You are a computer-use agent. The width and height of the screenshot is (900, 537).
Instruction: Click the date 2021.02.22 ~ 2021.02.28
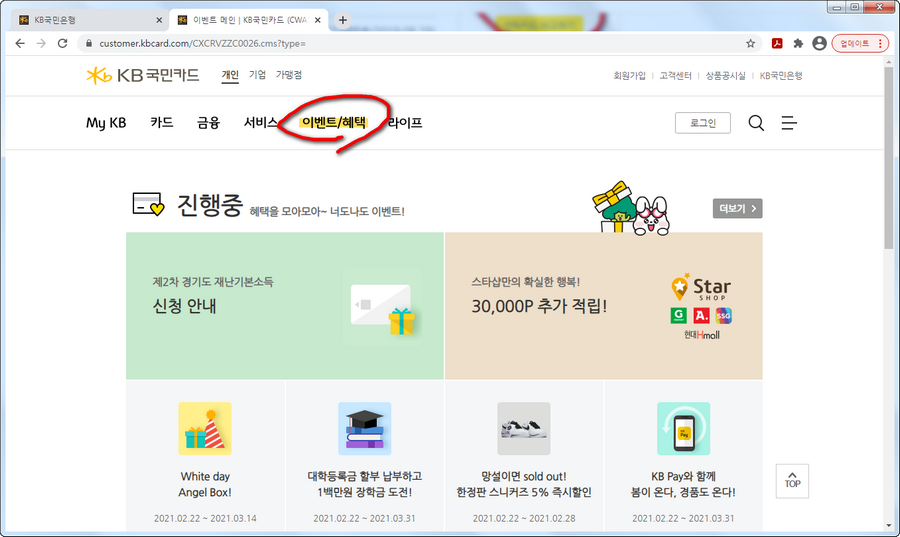[523, 518]
